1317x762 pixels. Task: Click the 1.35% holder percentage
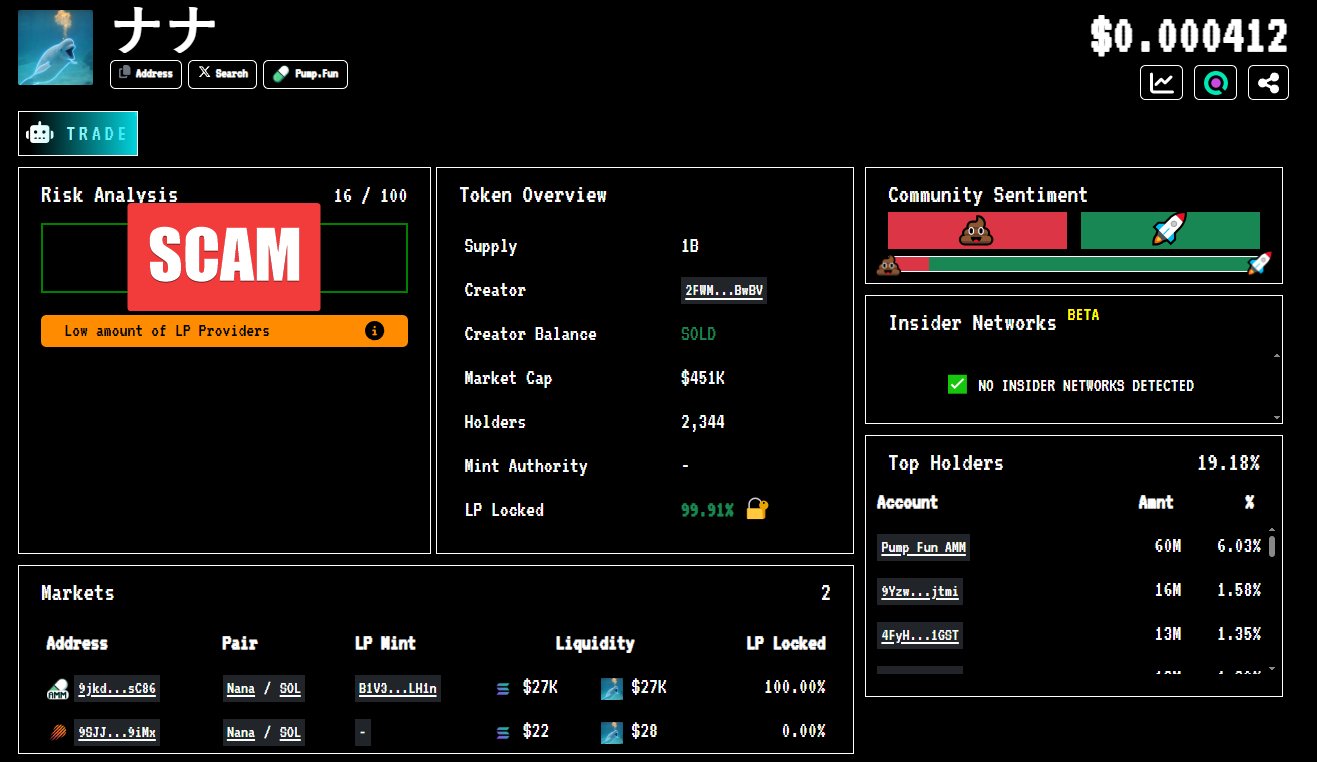pos(1238,635)
